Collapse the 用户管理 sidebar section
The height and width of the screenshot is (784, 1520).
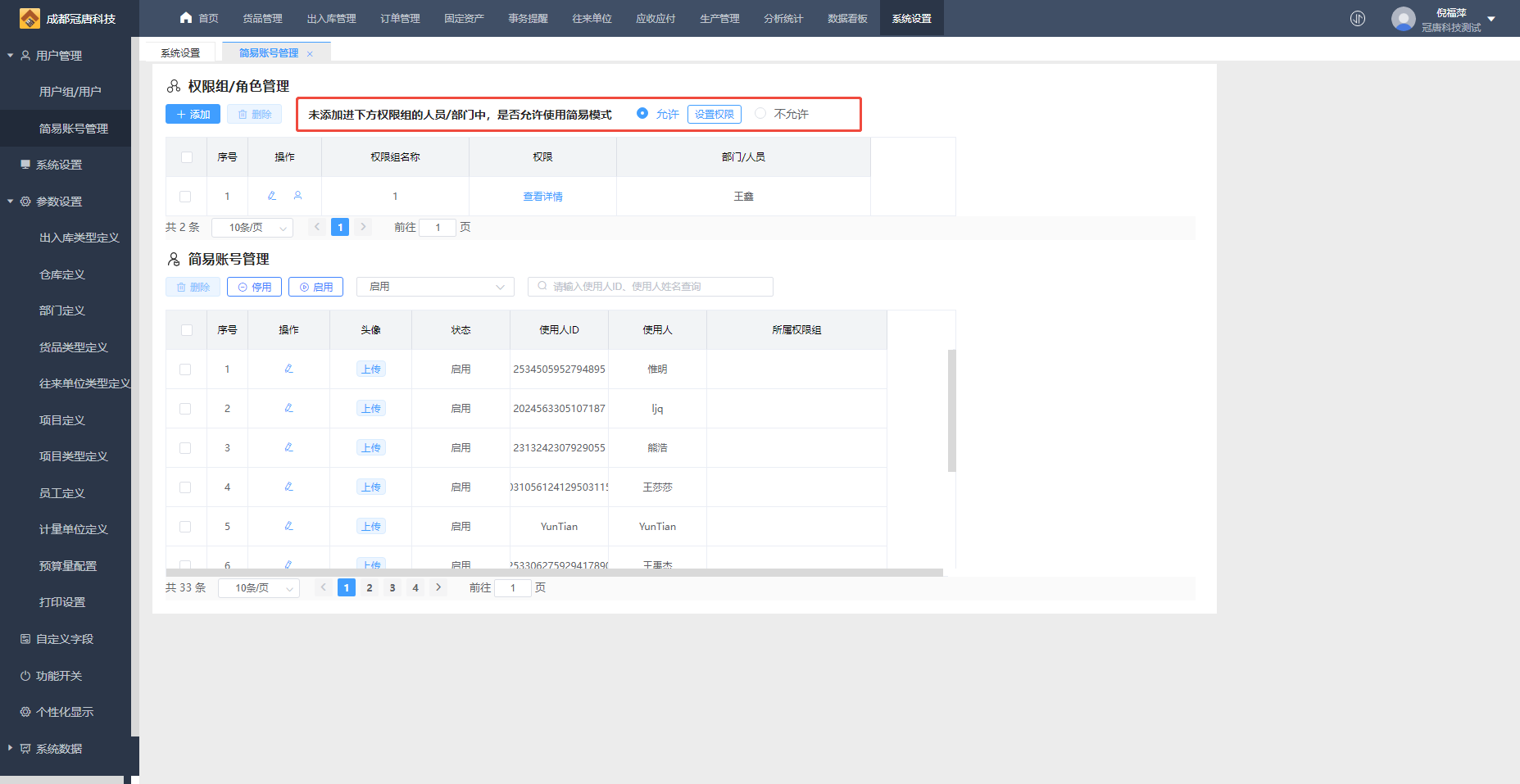tap(11, 56)
